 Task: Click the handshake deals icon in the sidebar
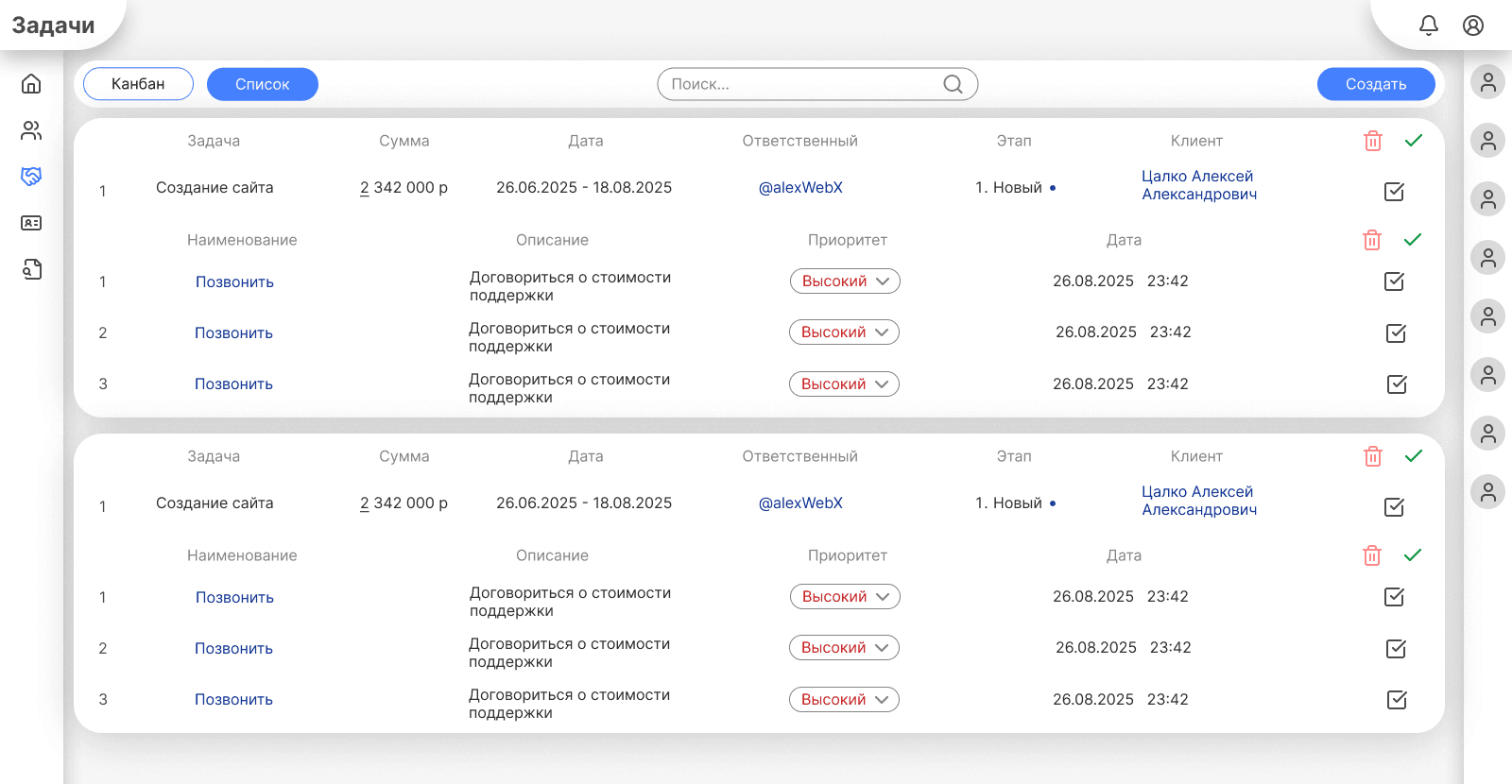(x=31, y=177)
